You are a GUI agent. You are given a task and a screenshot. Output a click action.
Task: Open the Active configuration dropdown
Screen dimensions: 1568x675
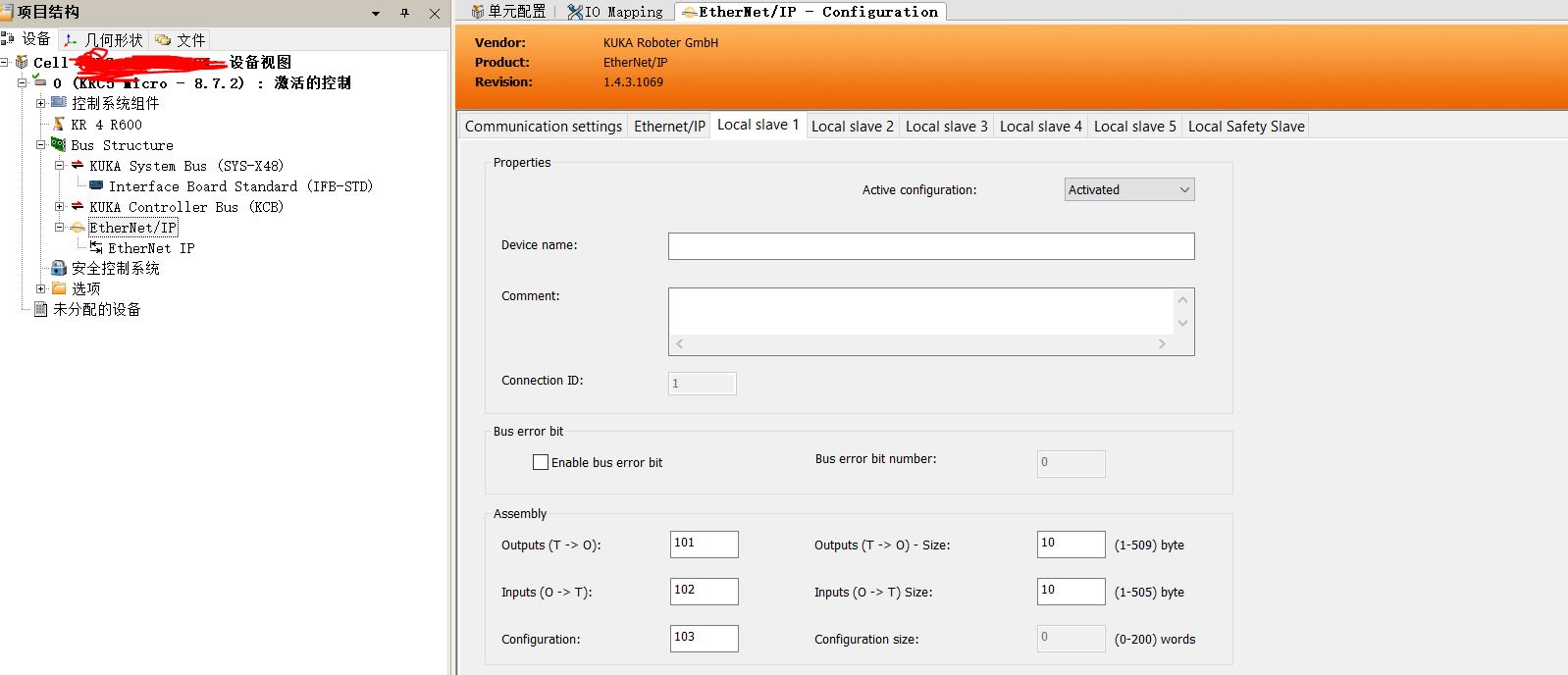click(x=1128, y=190)
